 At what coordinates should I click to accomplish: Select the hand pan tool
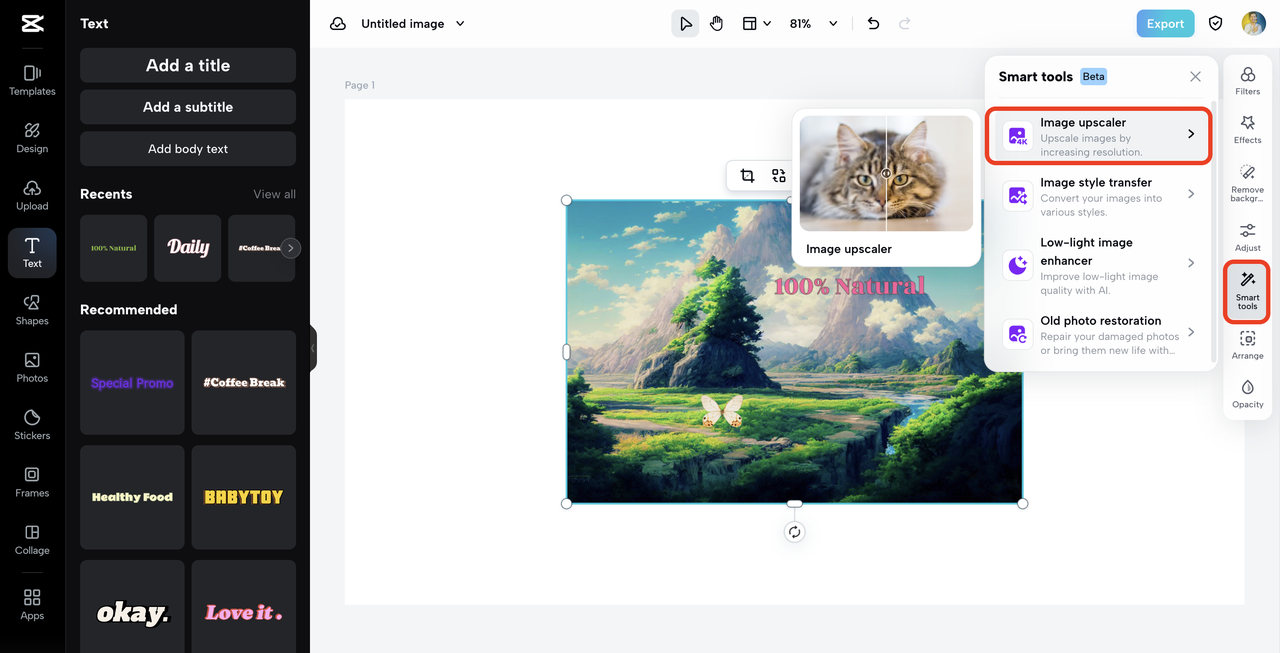point(716,24)
